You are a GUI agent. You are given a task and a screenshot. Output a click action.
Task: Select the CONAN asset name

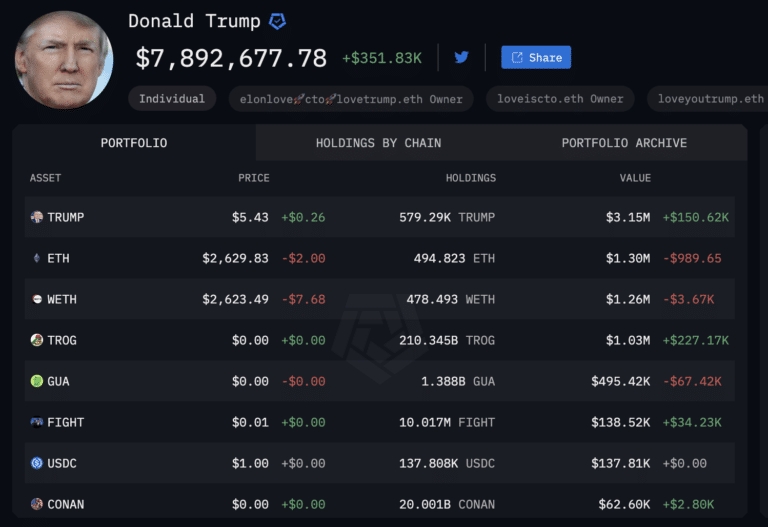click(66, 504)
